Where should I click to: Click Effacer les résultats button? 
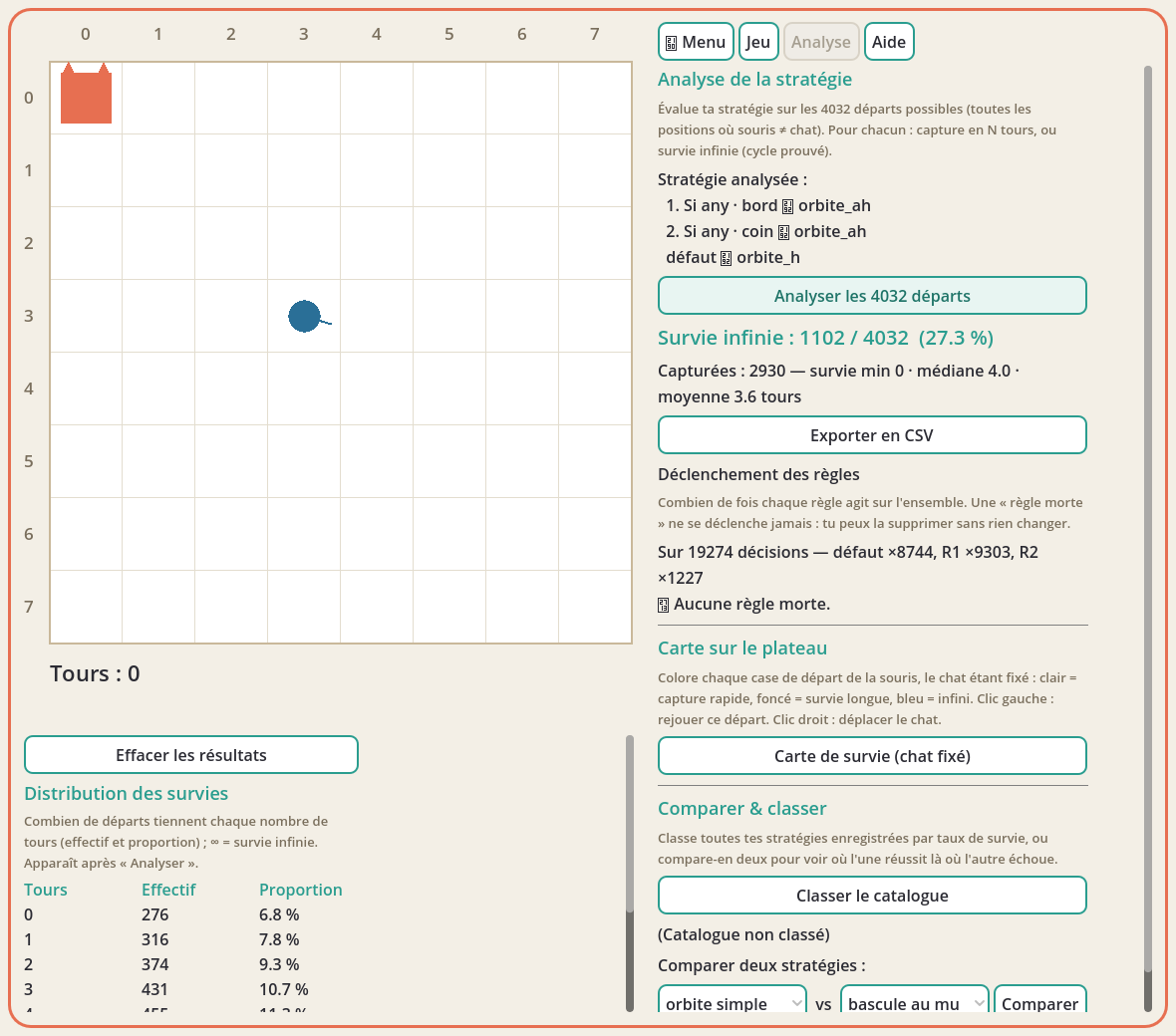tap(191, 755)
